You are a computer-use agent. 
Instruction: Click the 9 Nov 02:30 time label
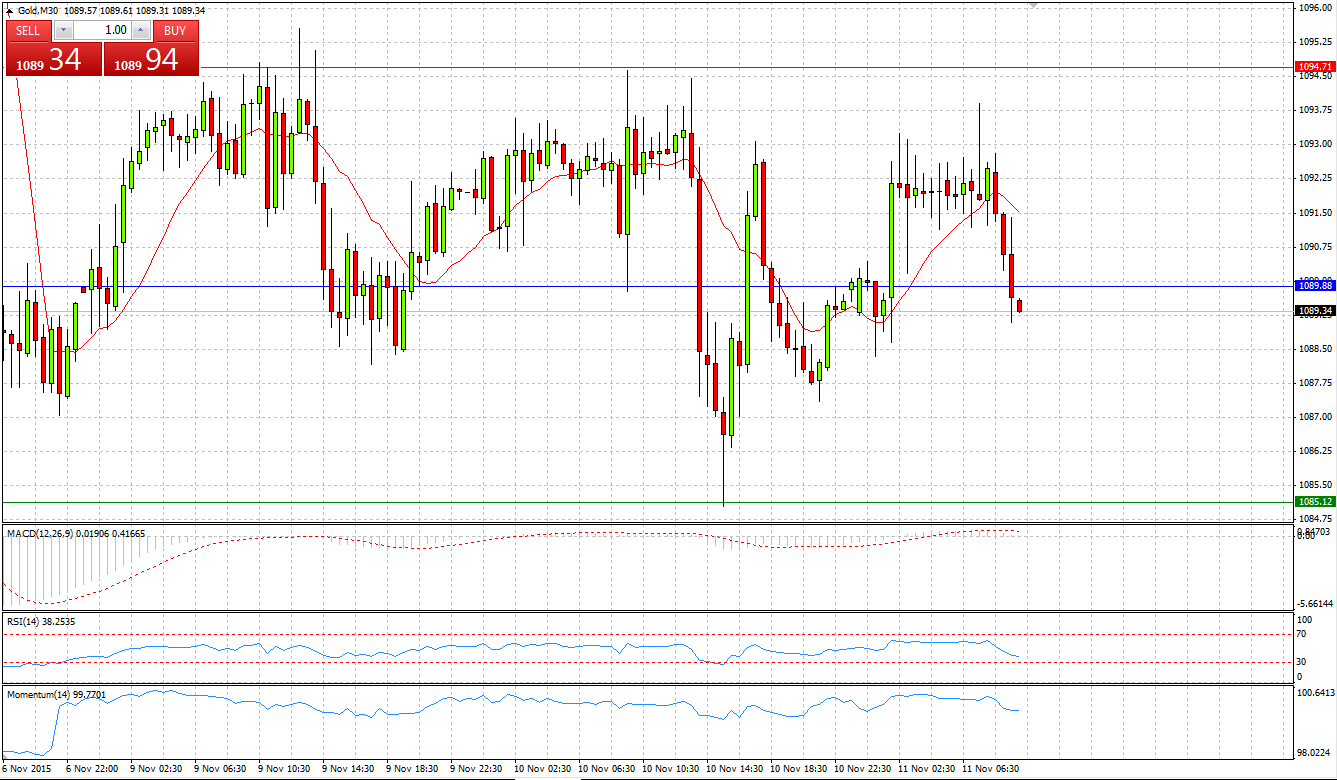(x=156, y=769)
